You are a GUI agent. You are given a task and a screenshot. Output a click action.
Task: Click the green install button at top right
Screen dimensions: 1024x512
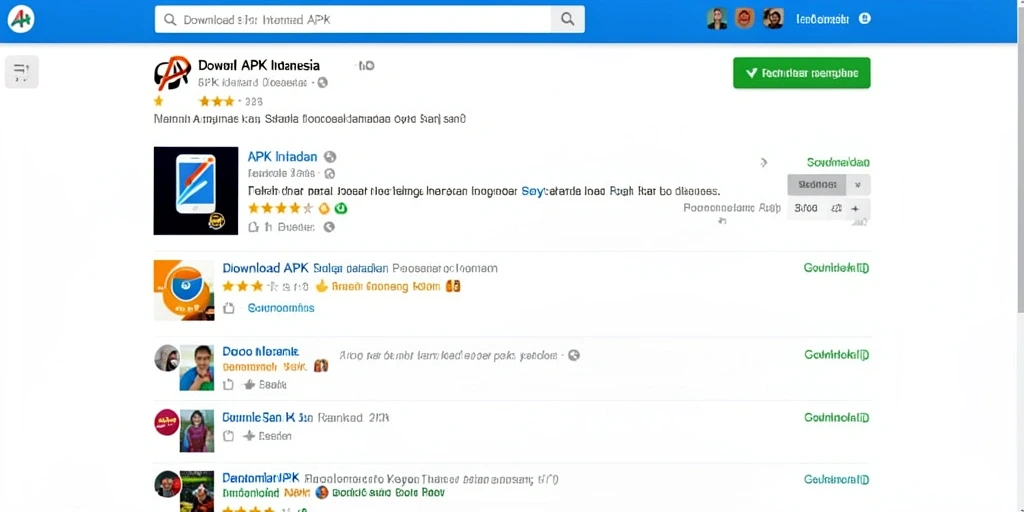801,73
